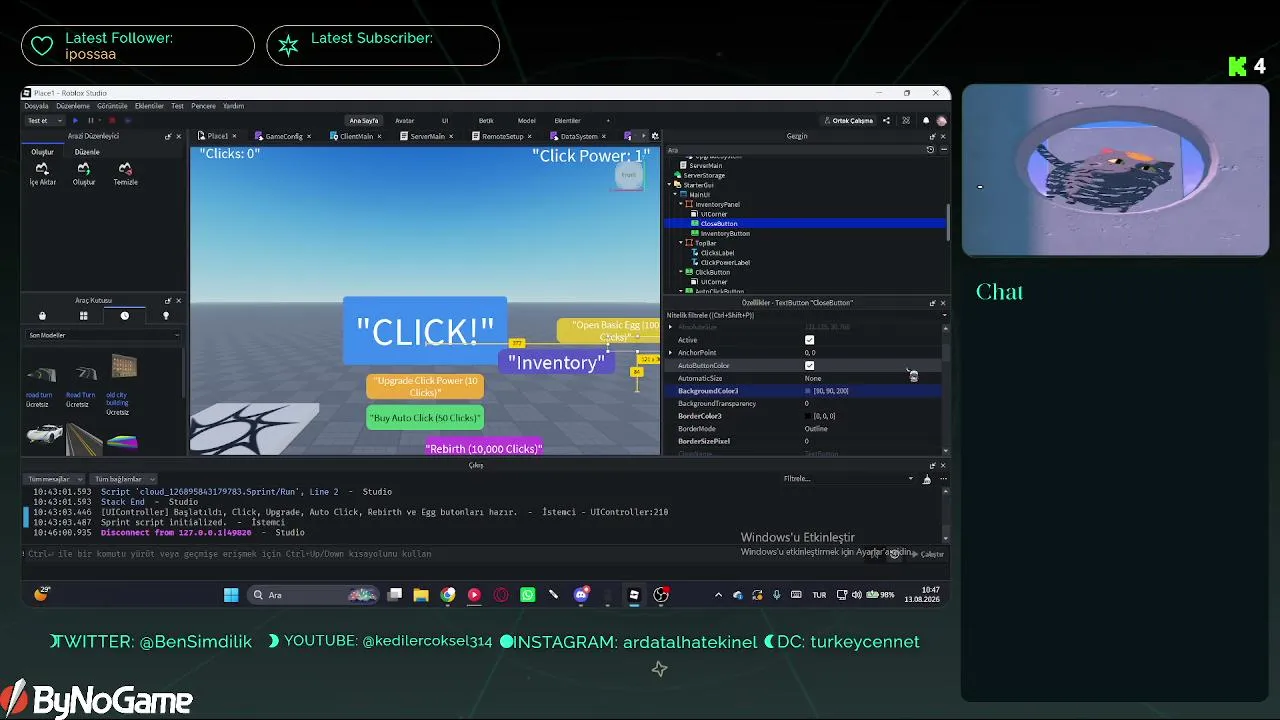Stop the test with the red stop icon
The height and width of the screenshot is (720, 1280).
[x=111, y=120]
